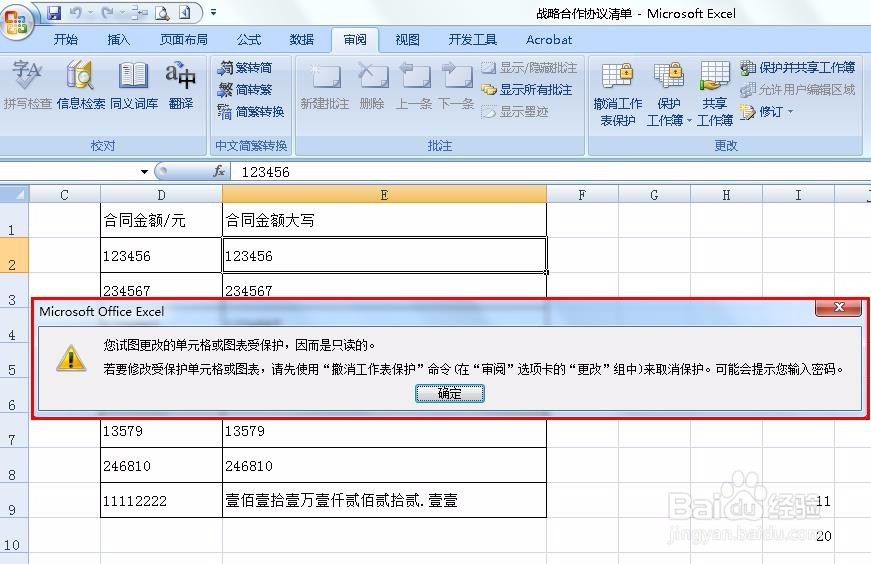Click the warning triangle icon in dialog

point(71,358)
